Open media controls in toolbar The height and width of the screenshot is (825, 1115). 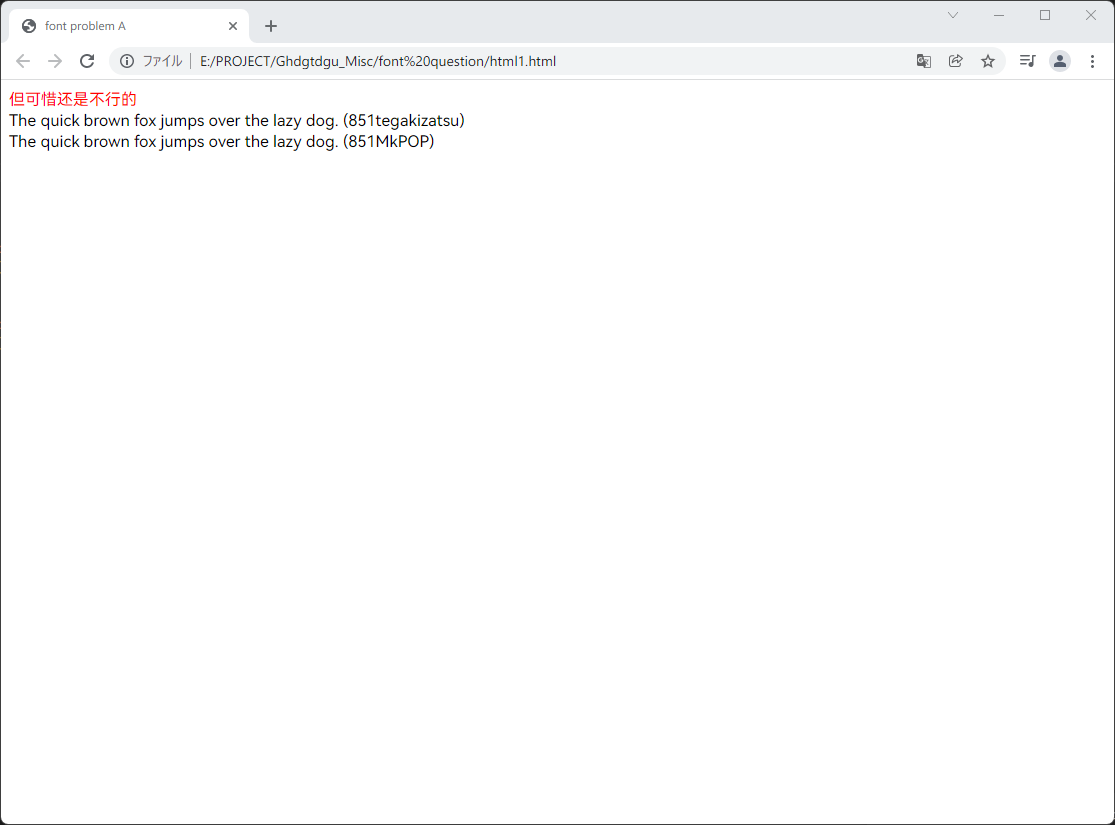[x=1028, y=61]
